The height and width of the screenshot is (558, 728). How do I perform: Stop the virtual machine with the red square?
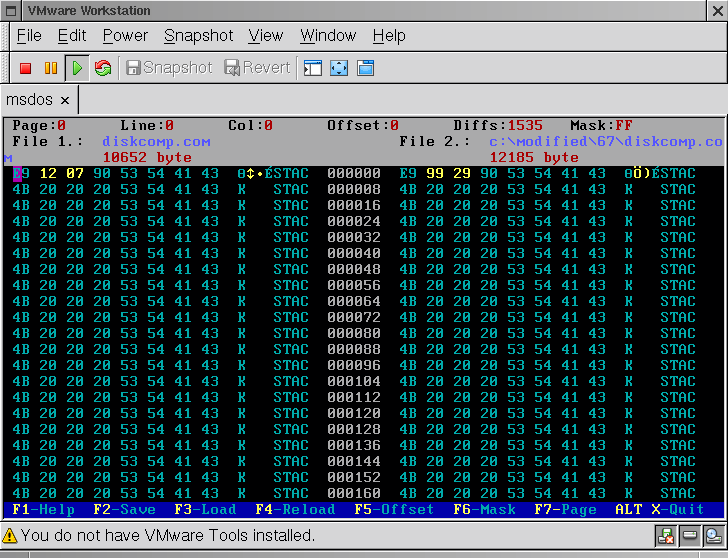pyautogui.click(x=26, y=68)
